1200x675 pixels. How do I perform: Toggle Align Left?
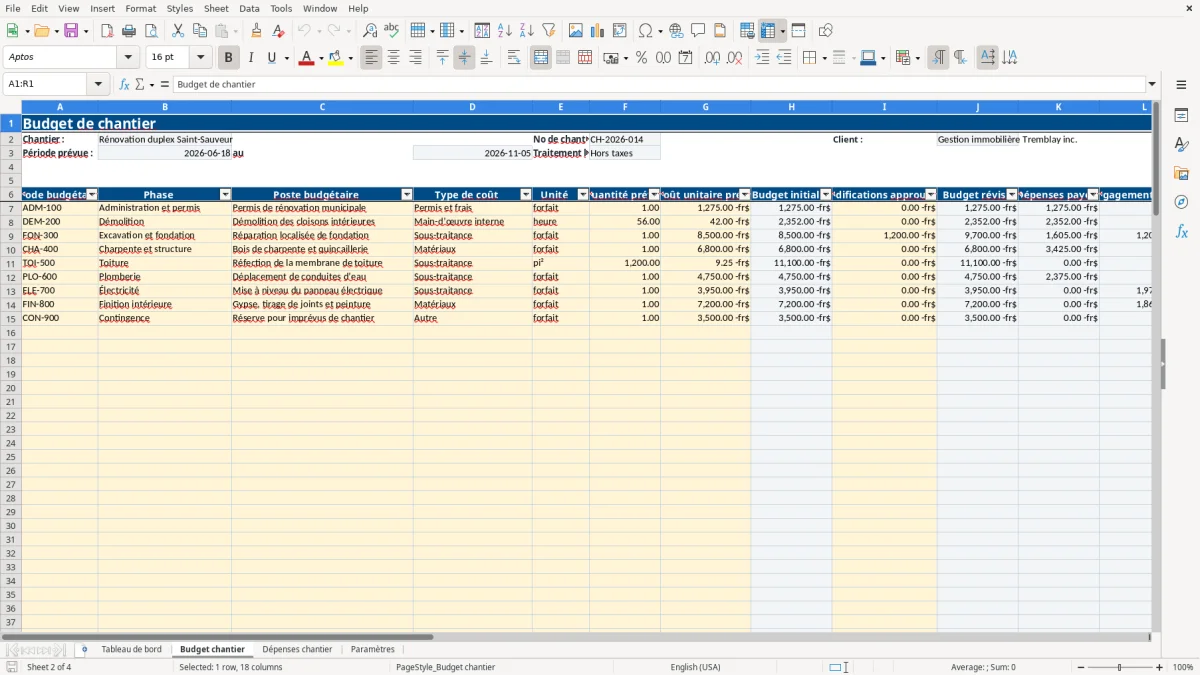coord(372,58)
